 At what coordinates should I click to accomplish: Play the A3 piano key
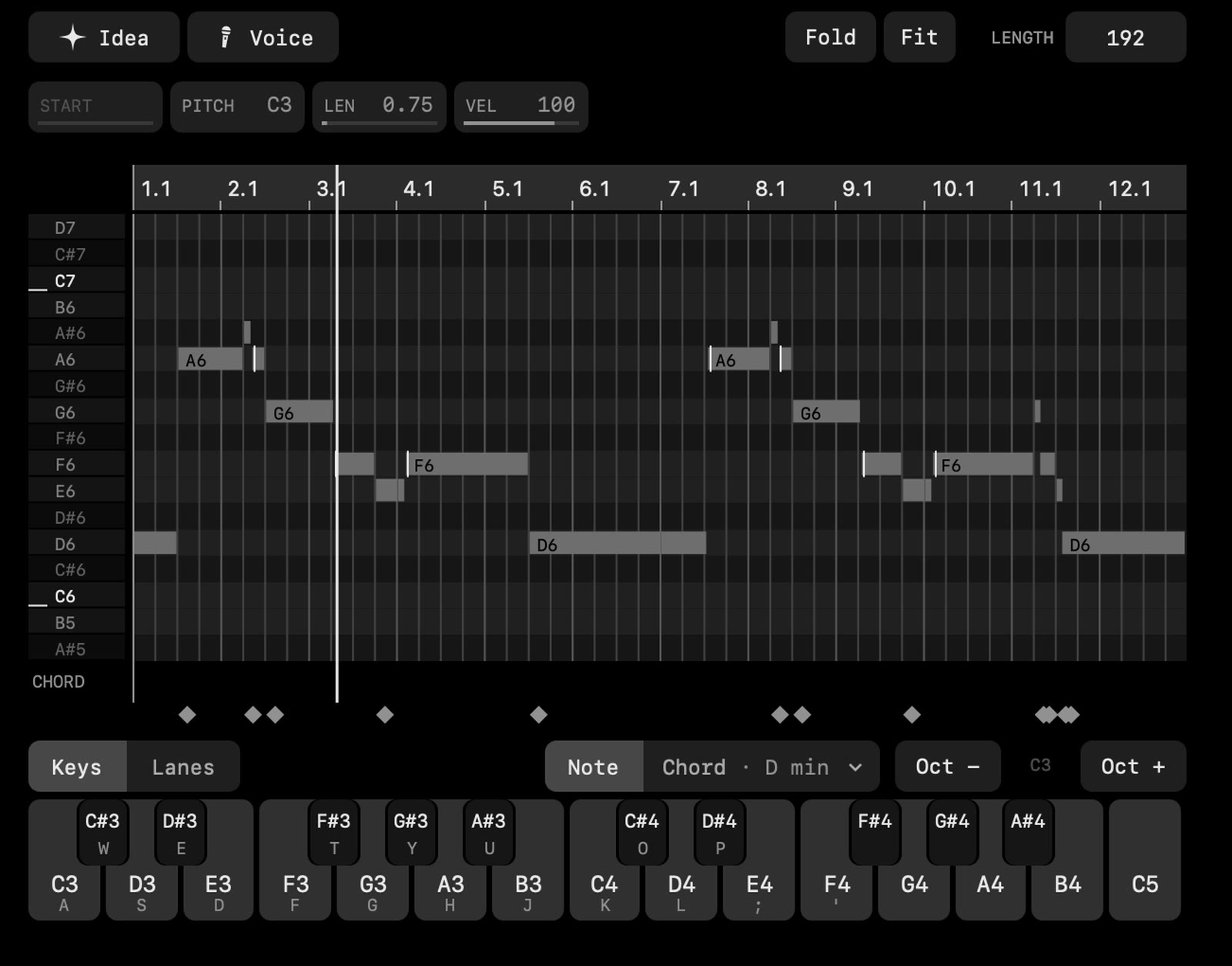(450, 892)
